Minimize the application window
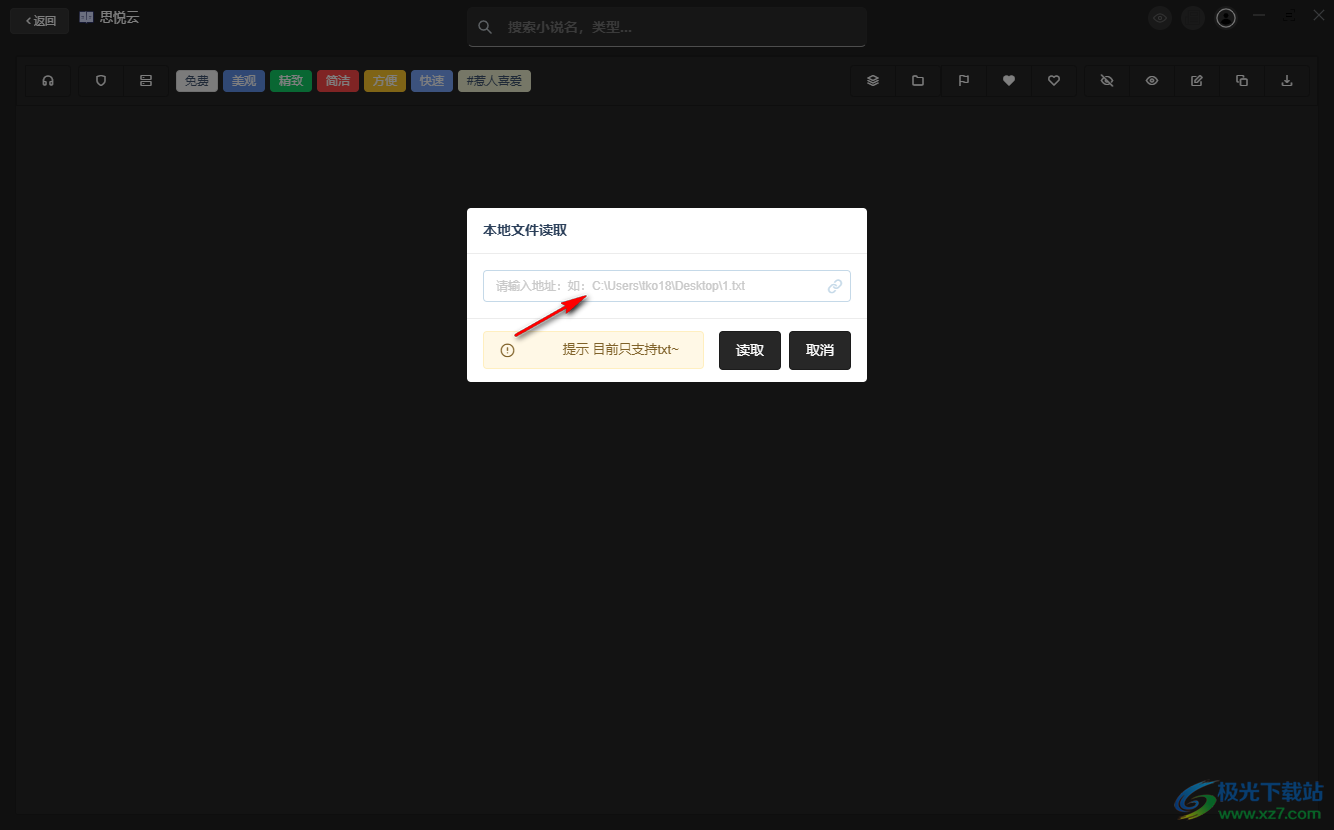This screenshot has width=1334, height=830. [x=1259, y=16]
